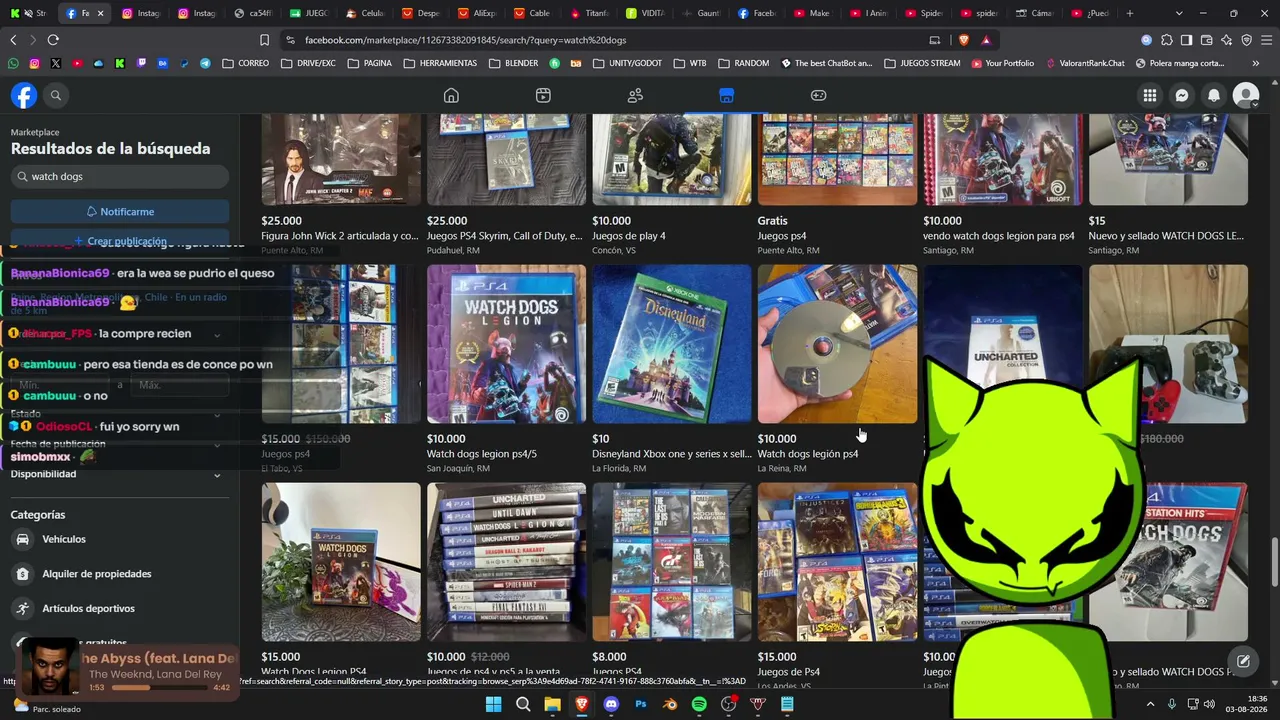Open the Facebook menu grid icon
This screenshot has height=720, width=1280.
(x=1150, y=95)
